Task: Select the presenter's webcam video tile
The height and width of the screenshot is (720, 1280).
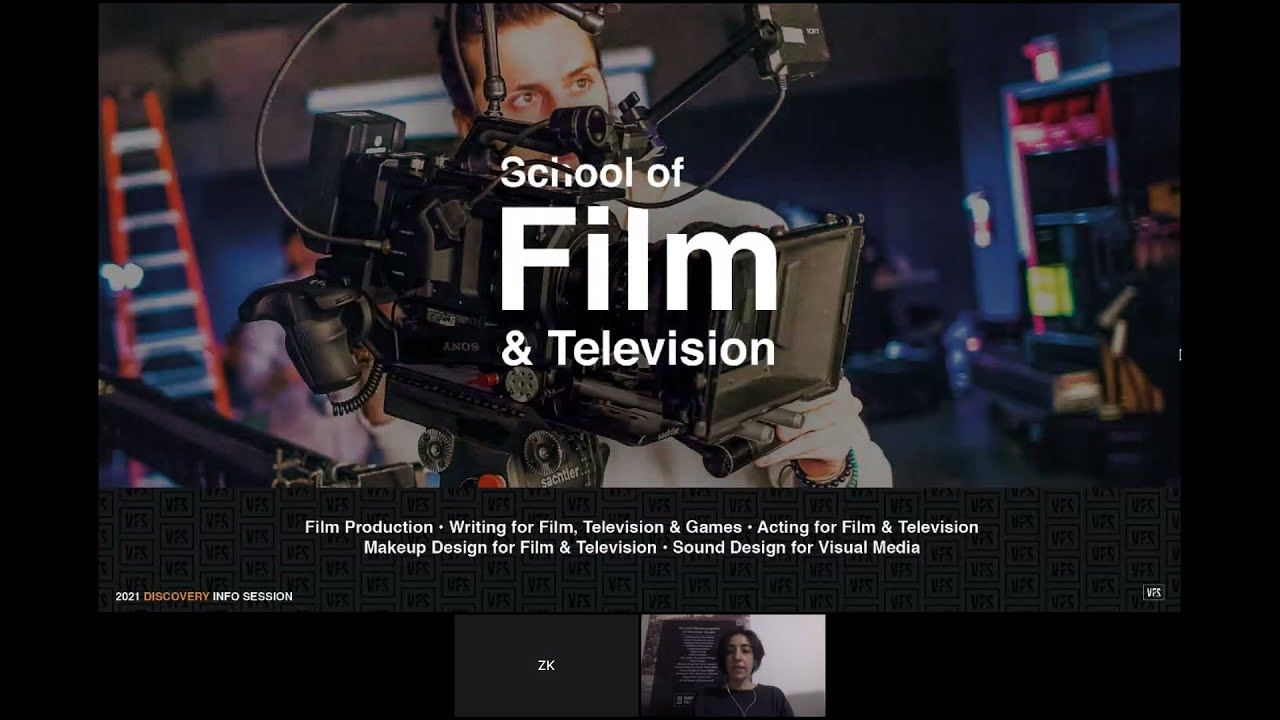Action: click(733, 665)
